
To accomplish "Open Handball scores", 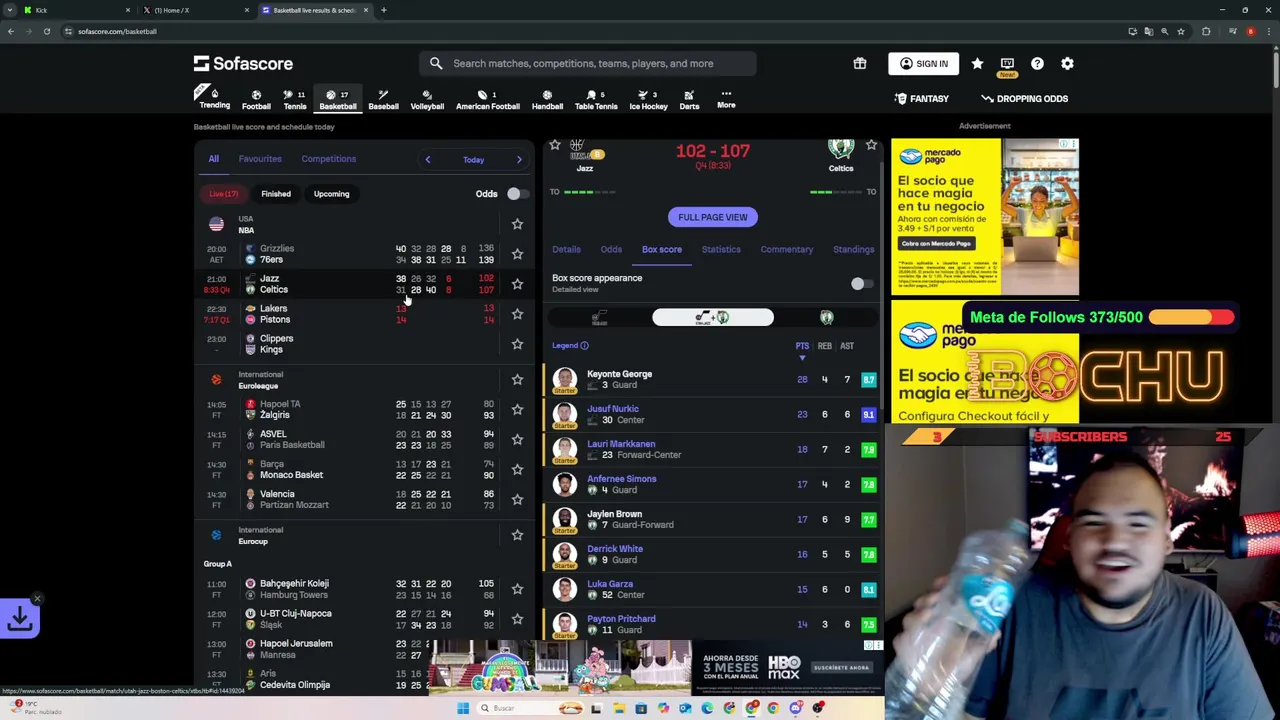I will click(547, 99).
